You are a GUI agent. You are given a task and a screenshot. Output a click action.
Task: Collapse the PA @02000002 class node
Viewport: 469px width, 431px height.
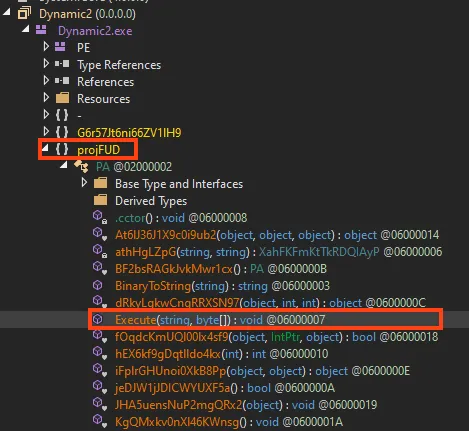64,165
